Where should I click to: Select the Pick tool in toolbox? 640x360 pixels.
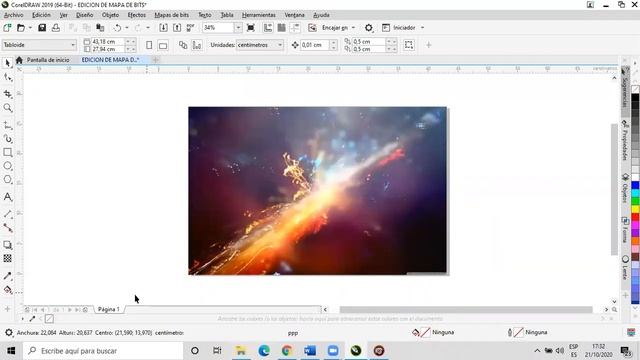pyautogui.click(x=7, y=63)
